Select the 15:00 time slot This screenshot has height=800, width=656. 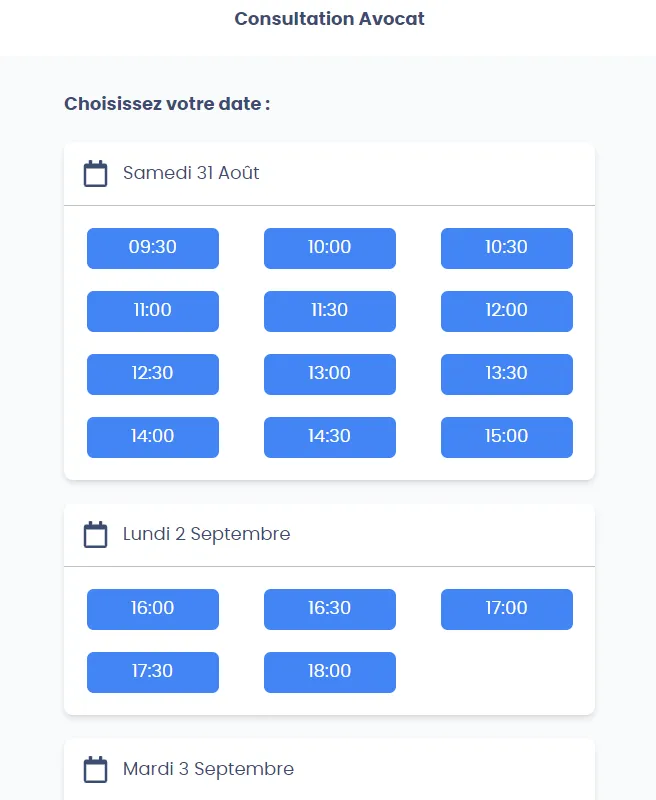(507, 437)
